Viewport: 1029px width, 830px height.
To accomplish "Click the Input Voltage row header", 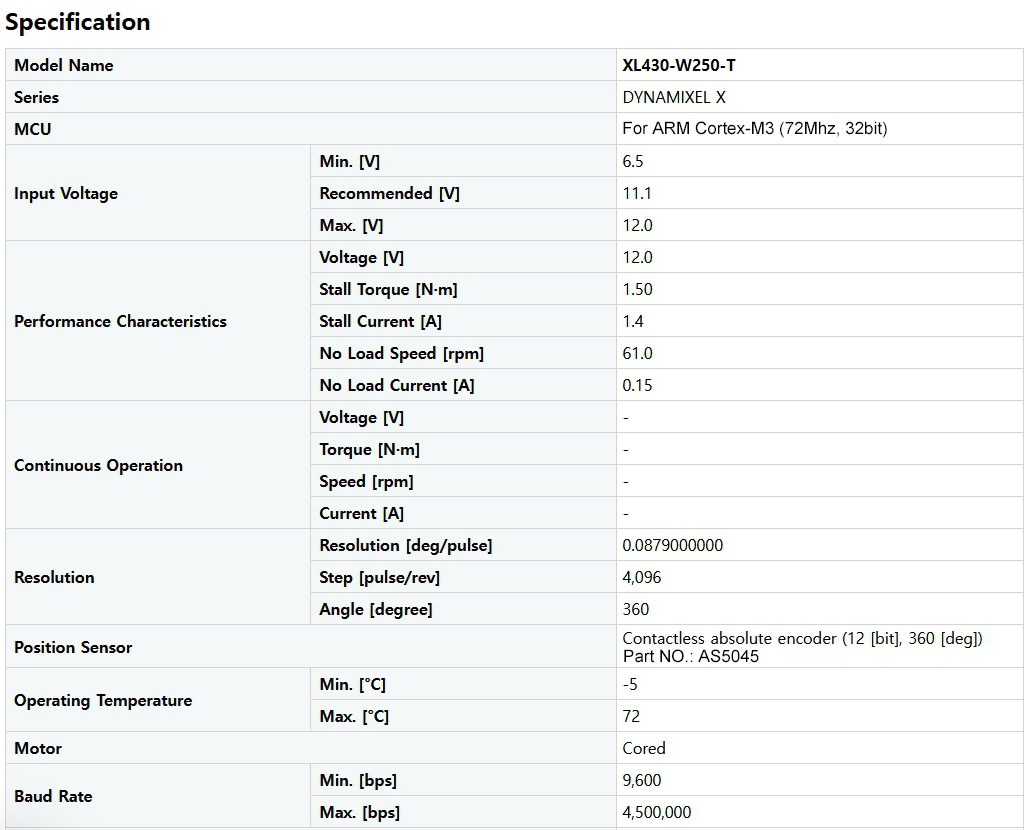I will 66,193.
